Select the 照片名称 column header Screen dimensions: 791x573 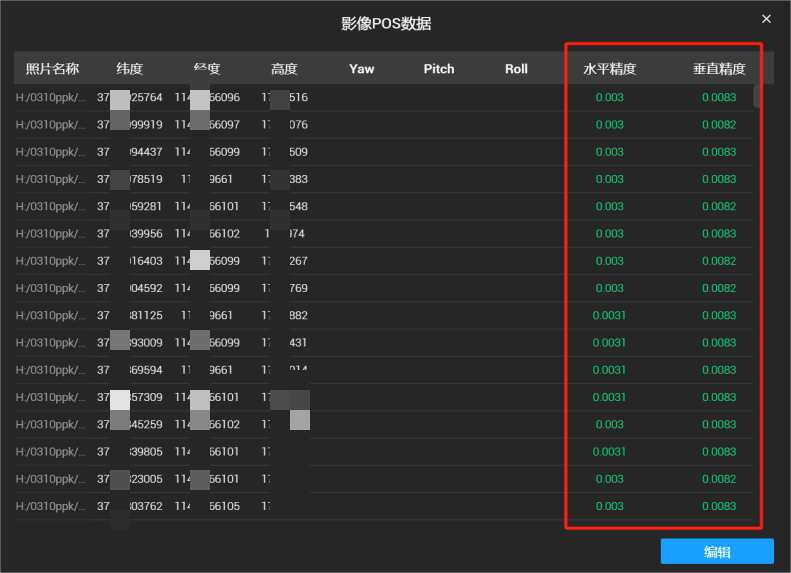[x=52, y=69]
